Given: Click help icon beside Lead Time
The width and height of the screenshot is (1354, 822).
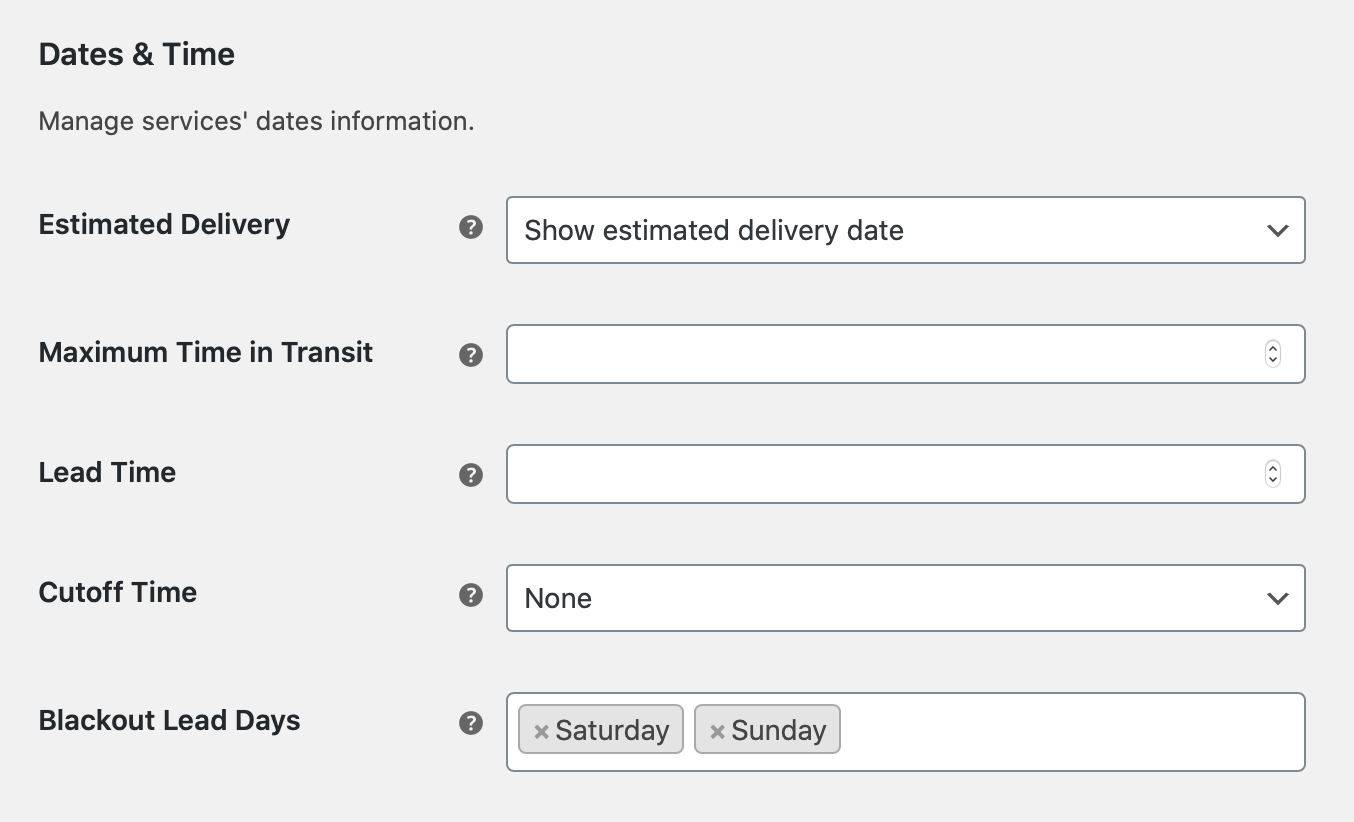Looking at the screenshot, I should point(471,475).
